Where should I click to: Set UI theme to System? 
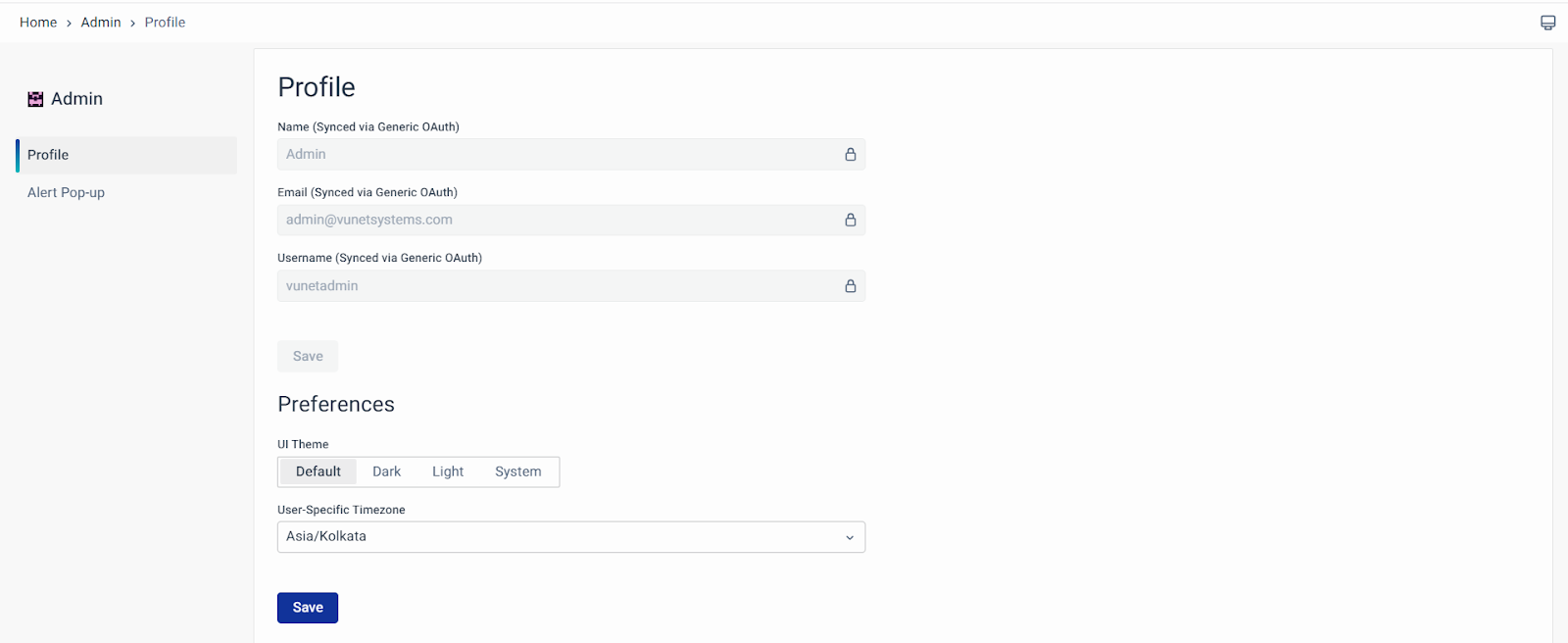coord(517,471)
